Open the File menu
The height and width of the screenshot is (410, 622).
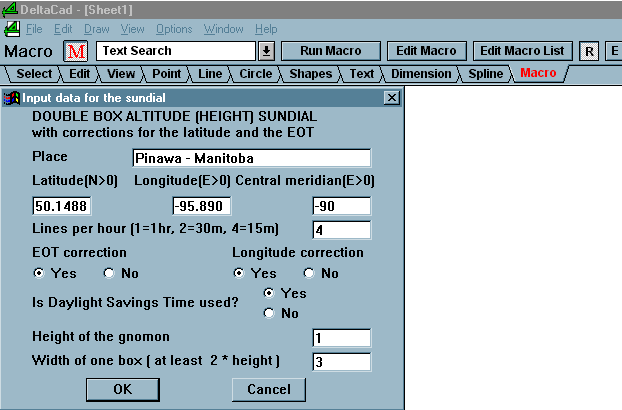click(x=34, y=29)
